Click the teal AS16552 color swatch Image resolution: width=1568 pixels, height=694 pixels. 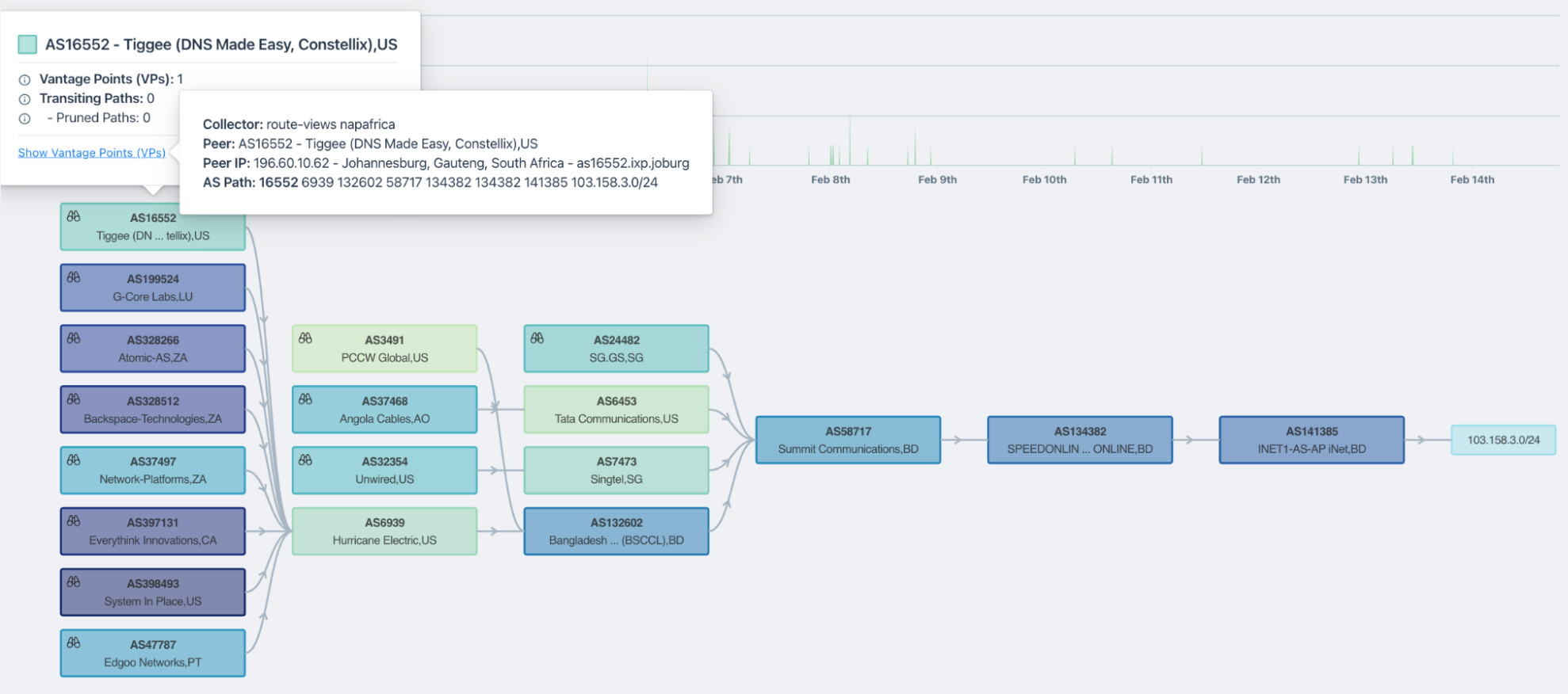pos(28,44)
